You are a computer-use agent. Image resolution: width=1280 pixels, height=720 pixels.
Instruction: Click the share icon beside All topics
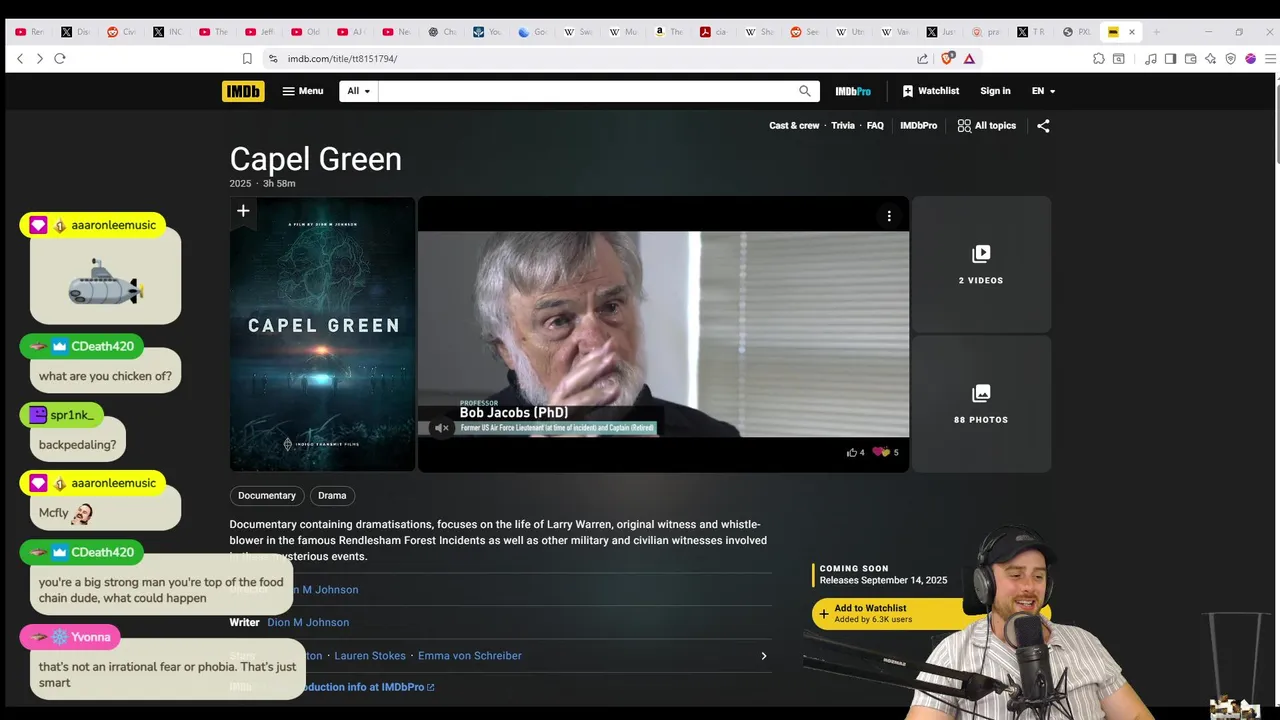coord(1043,126)
